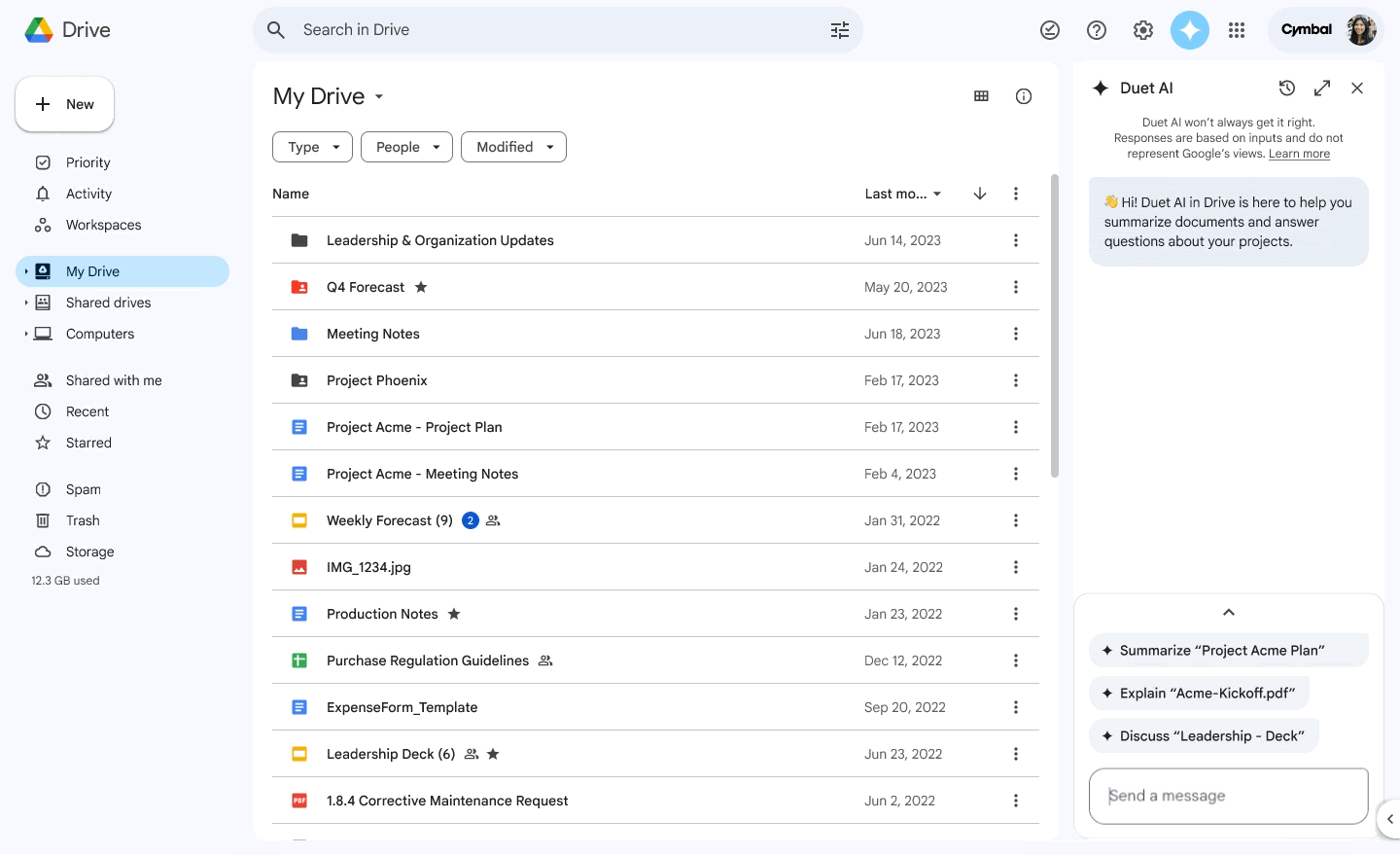This screenshot has height=856, width=1400.
Task: Toggle the Duet AI sparkle button
Action: (1190, 30)
